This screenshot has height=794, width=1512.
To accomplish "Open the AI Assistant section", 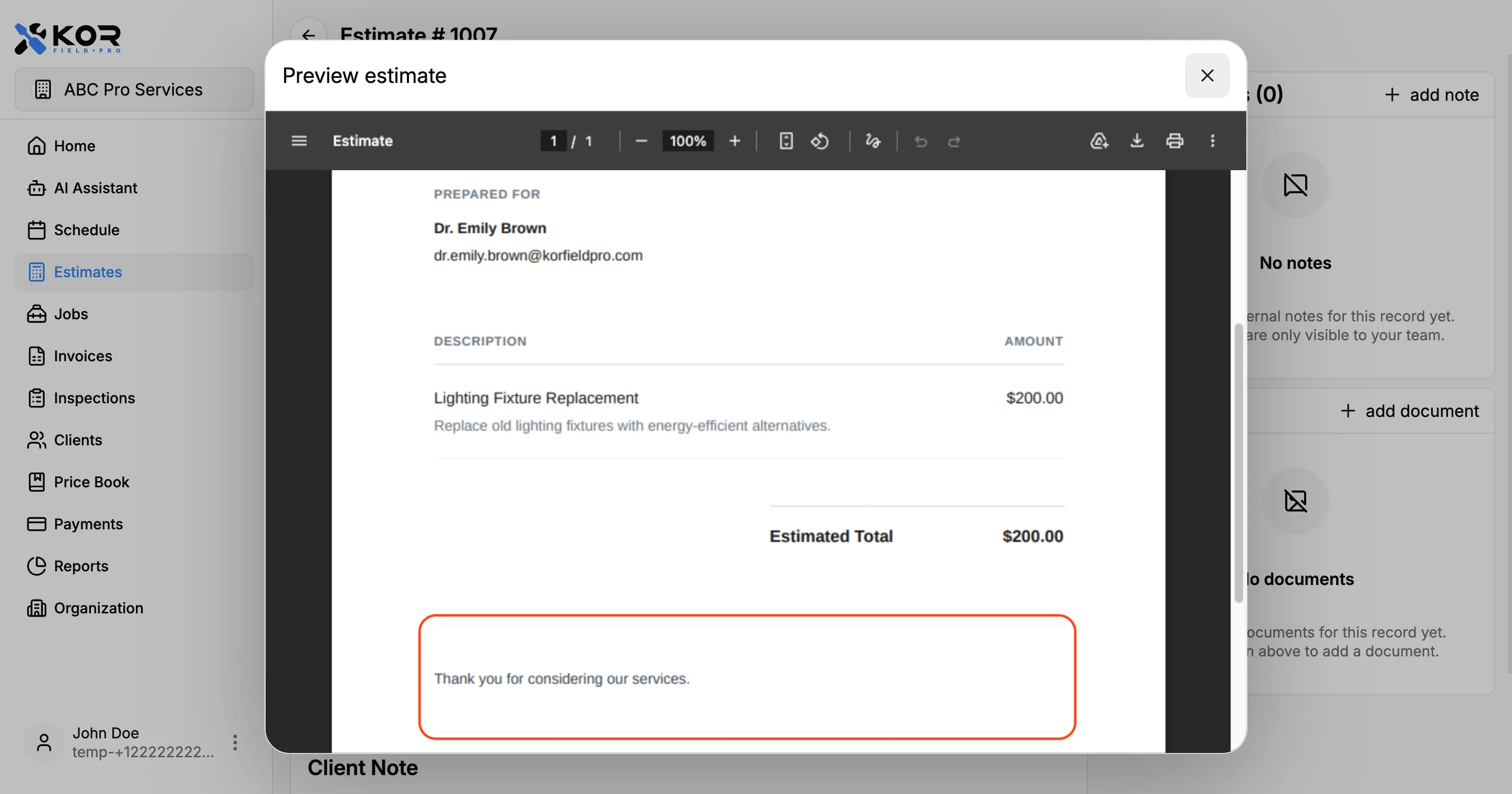I will [95, 188].
